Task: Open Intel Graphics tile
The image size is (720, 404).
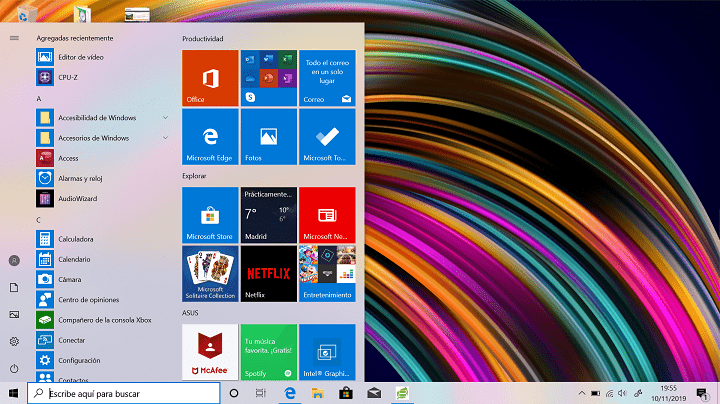Action: click(x=327, y=352)
